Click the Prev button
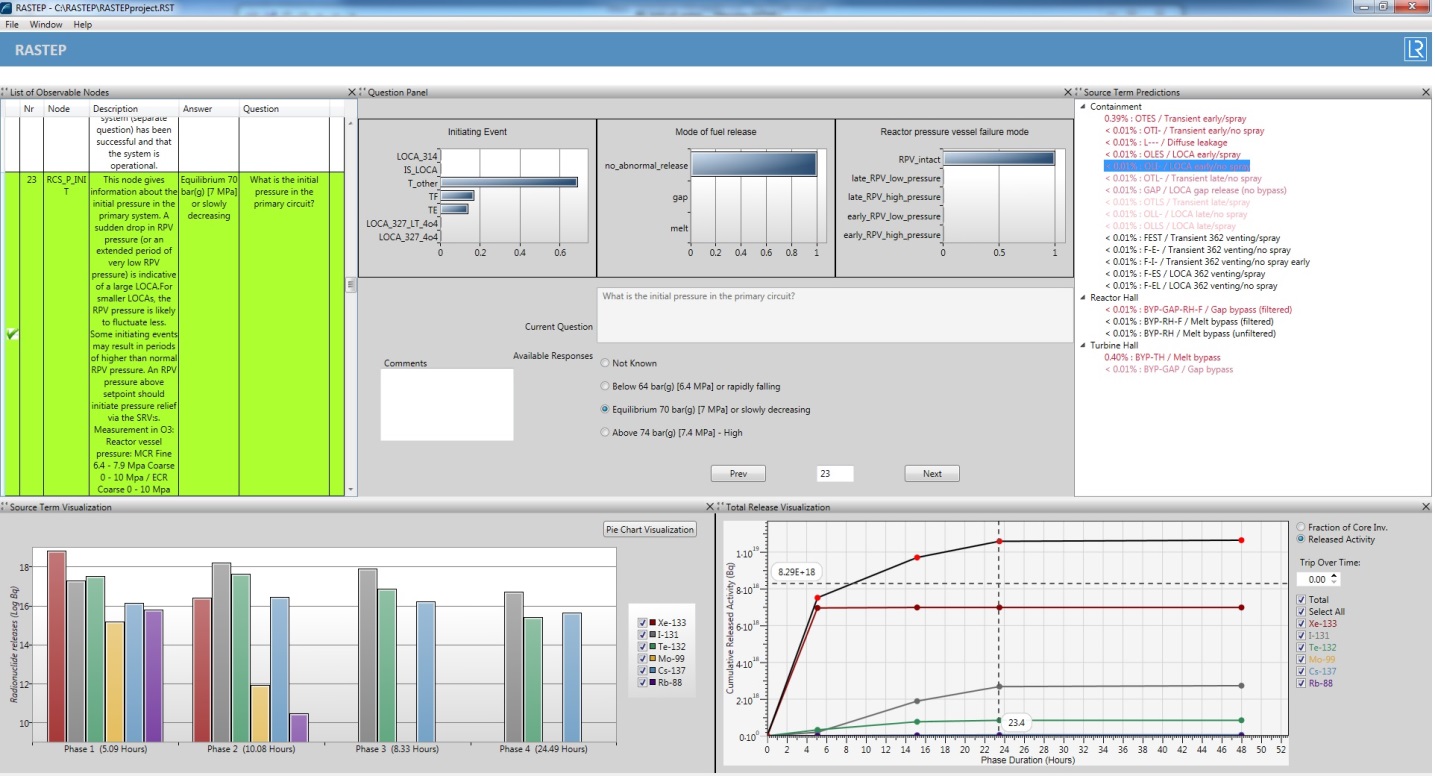The height and width of the screenshot is (776, 1435). (x=738, y=474)
